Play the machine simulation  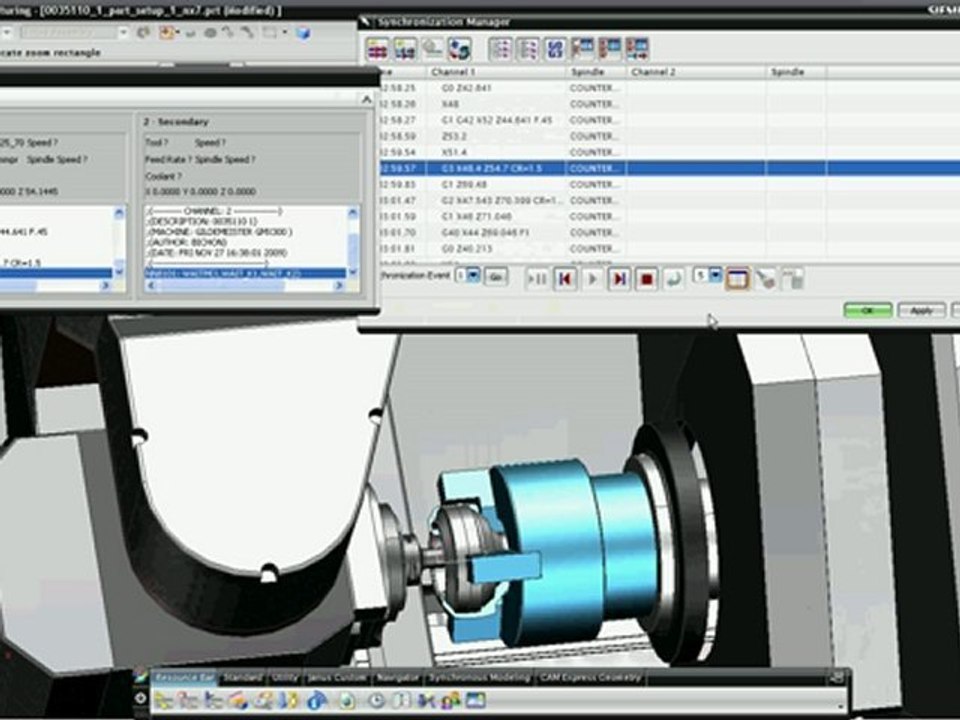[592, 280]
